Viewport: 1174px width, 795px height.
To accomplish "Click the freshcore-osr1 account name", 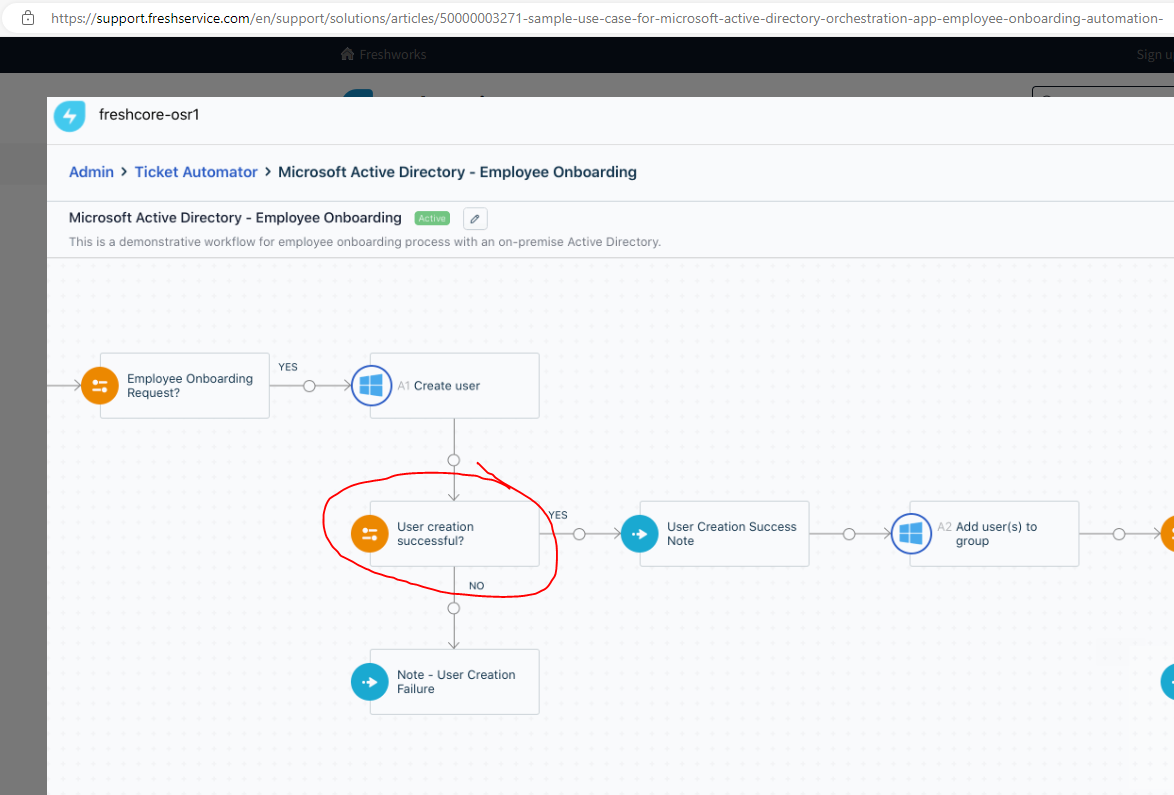I will click(x=149, y=115).
